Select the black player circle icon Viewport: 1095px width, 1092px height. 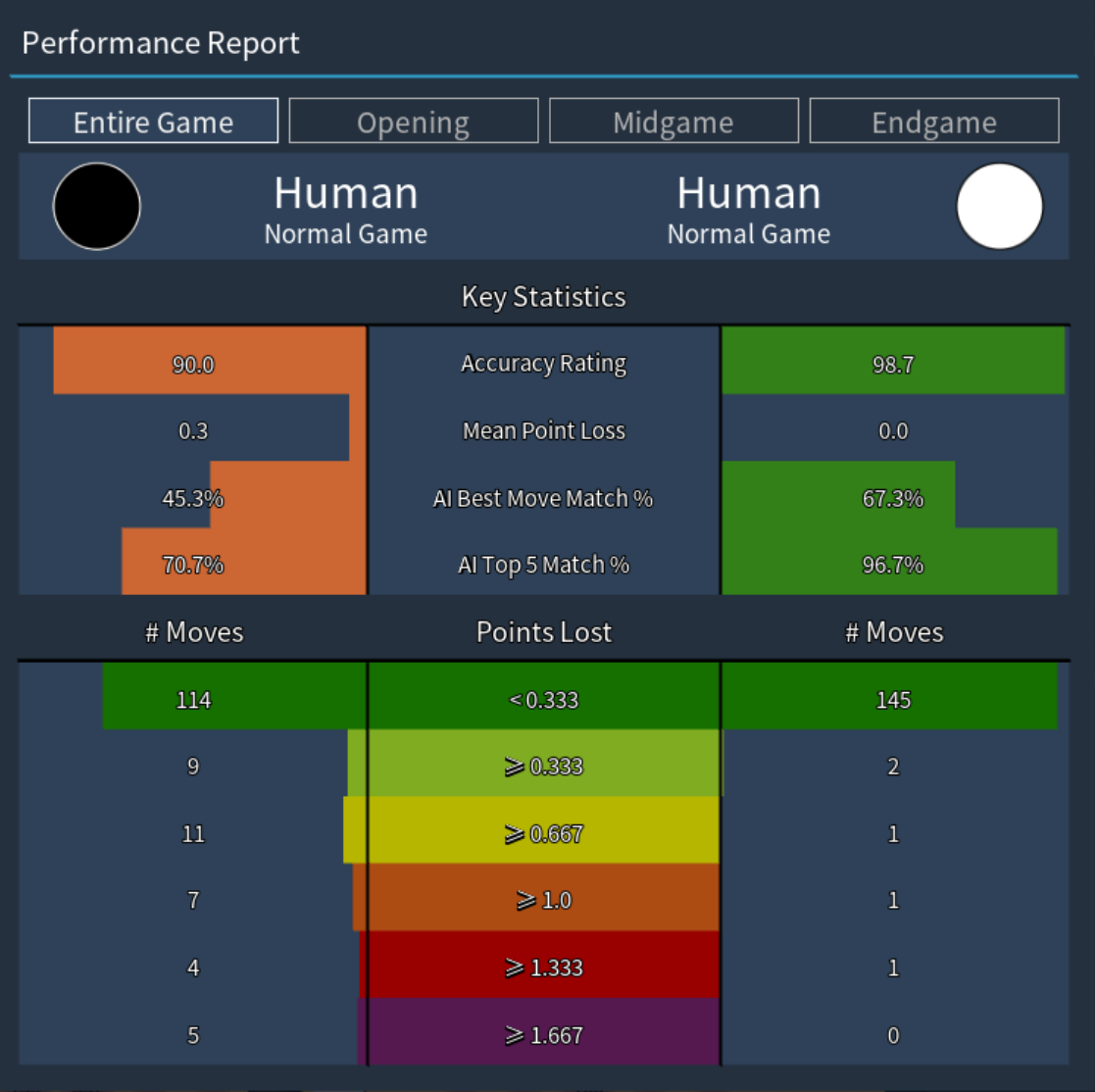point(97,207)
